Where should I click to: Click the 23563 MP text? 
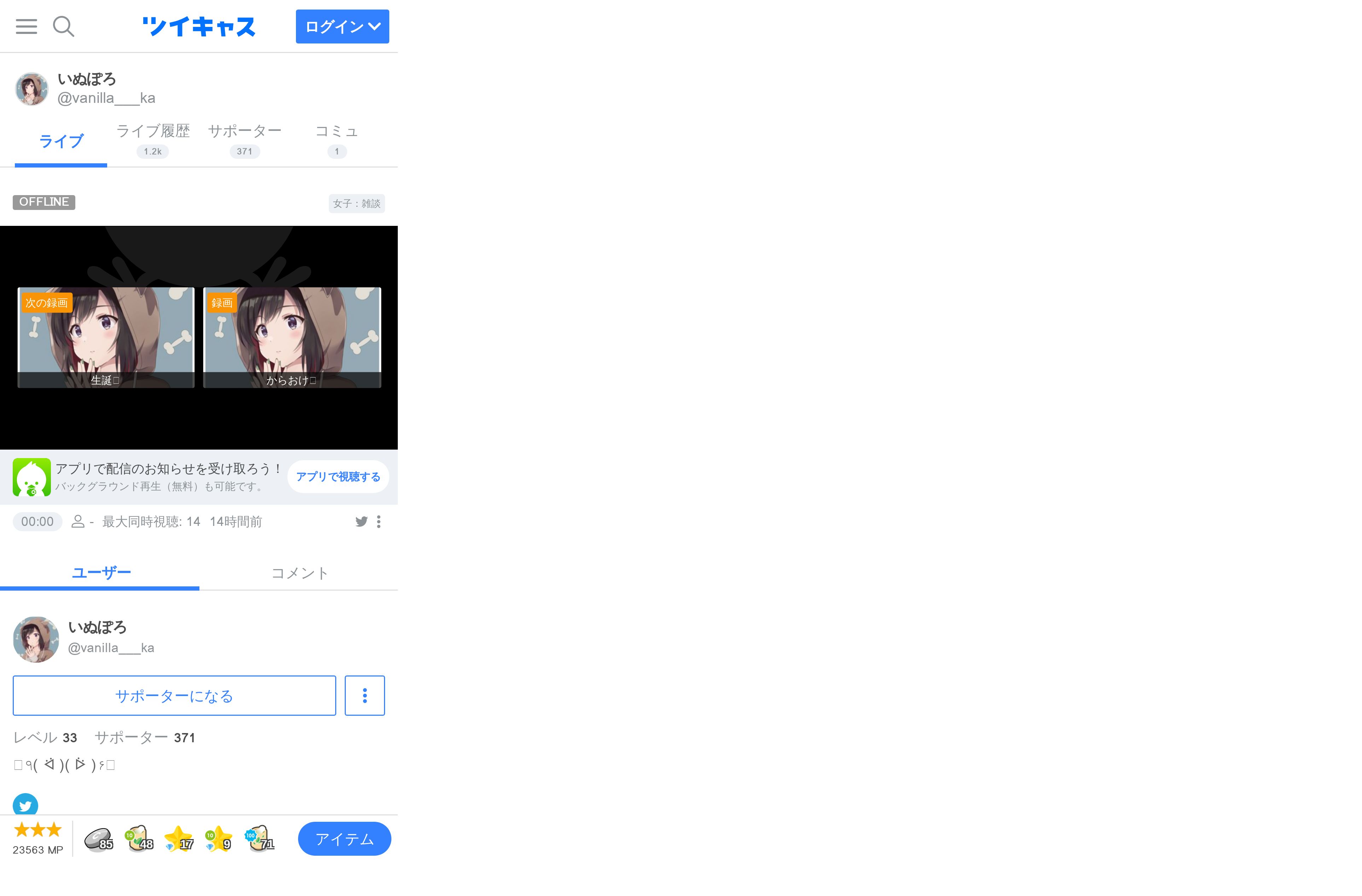pyautogui.click(x=38, y=850)
